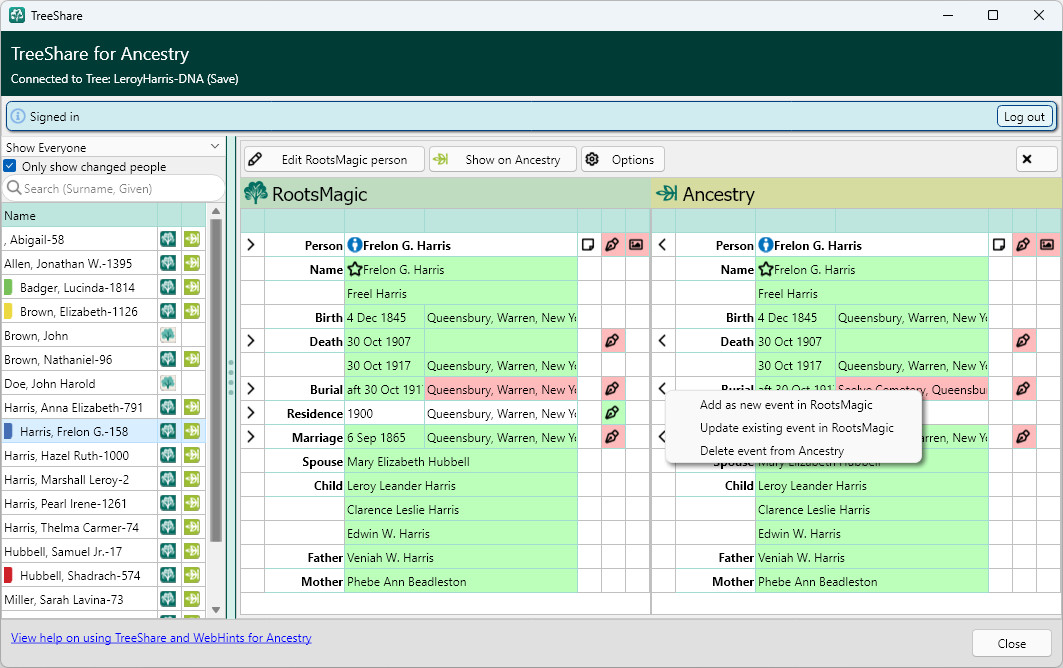Open TreeShare and WebHints help link
This screenshot has height=668, width=1063.
(x=161, y=637)
